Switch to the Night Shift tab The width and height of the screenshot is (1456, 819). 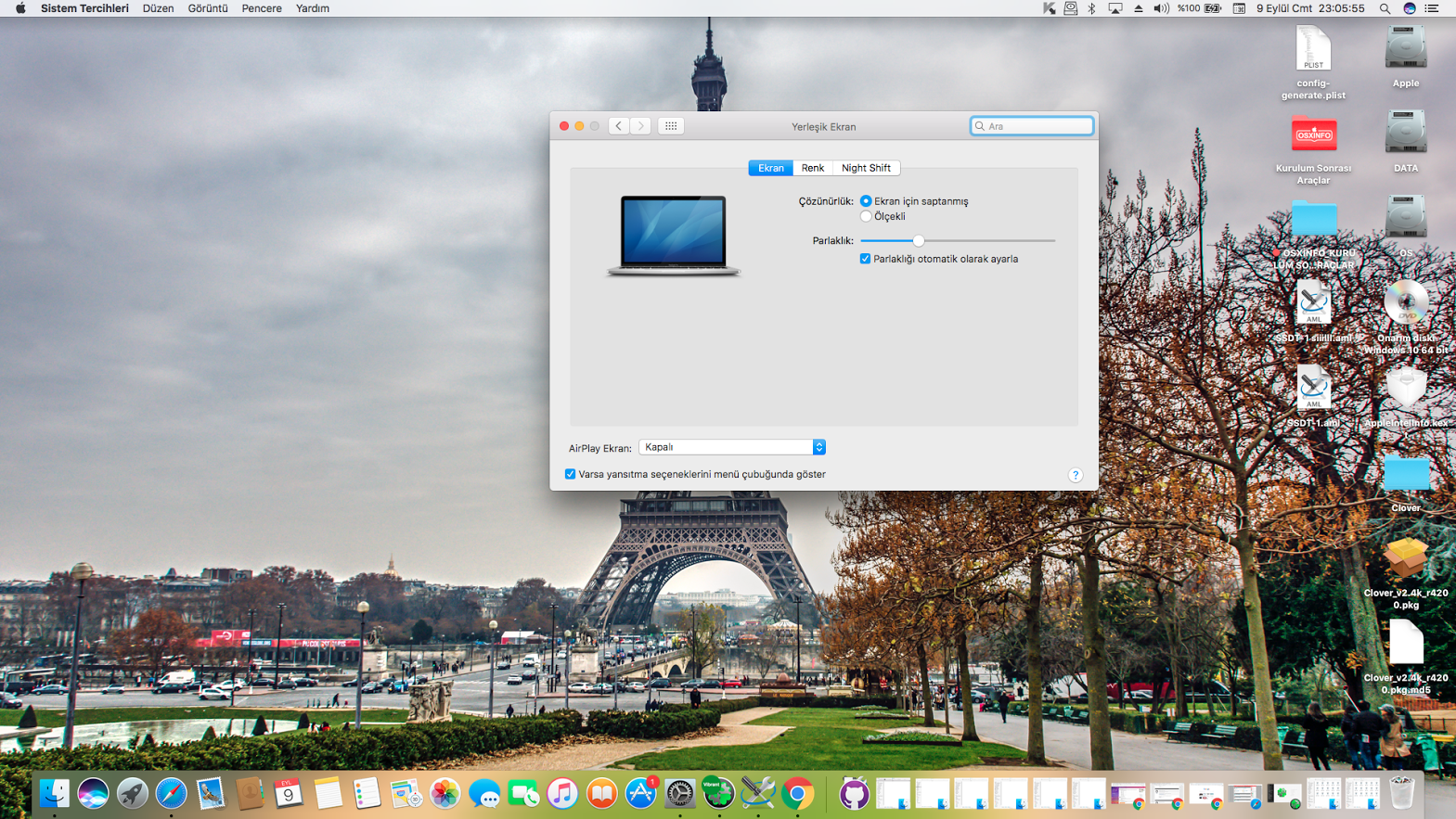(866, 168)
